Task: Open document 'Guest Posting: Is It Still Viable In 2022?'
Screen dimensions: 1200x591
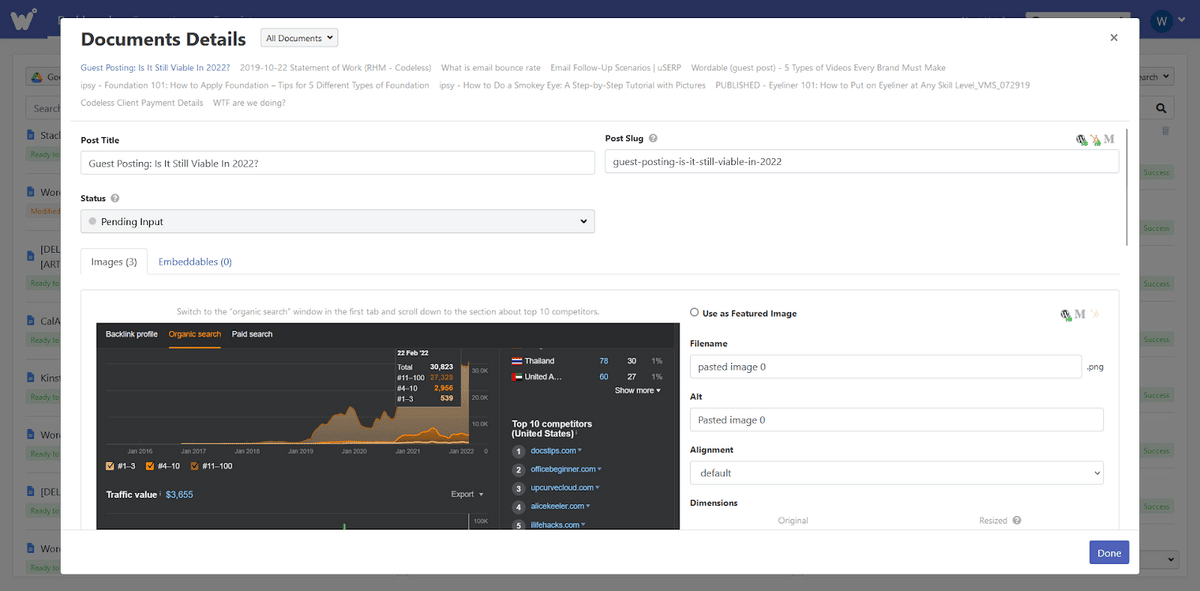Action: (x=155, y=68)
